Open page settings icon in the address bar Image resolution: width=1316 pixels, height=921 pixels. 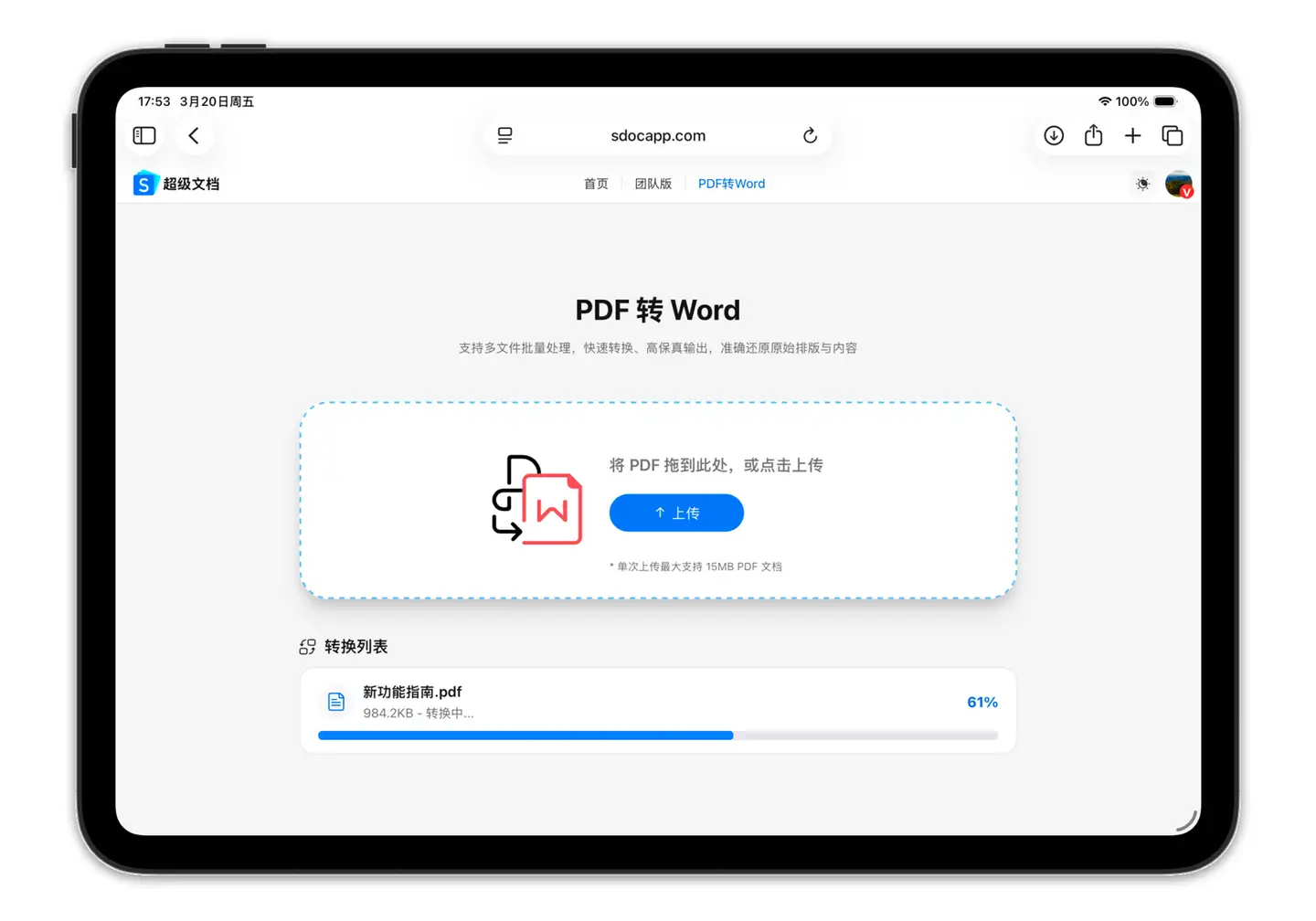[x=504, y=135]
